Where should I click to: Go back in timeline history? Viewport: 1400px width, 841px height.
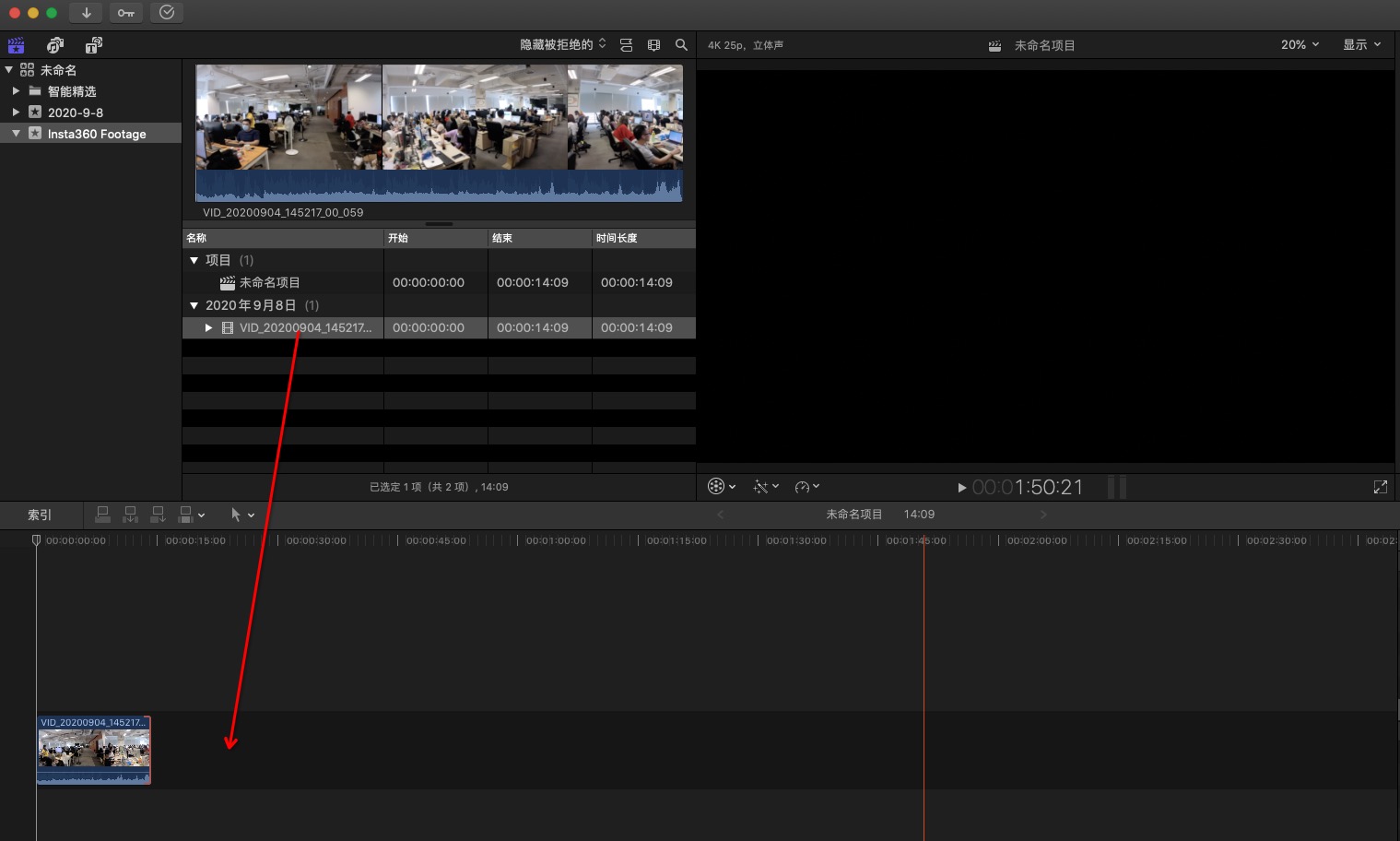pos(721,515)
